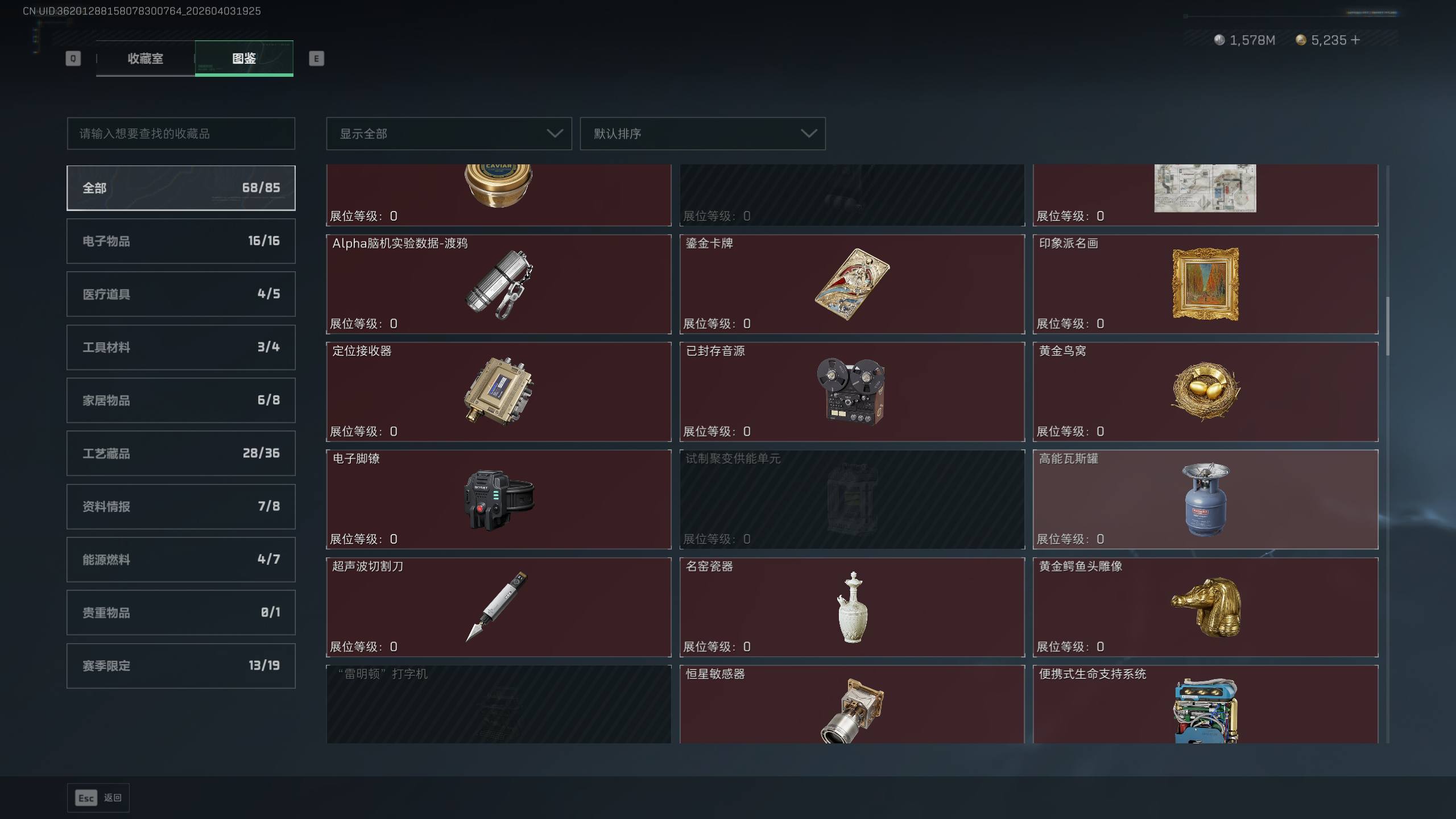Switch to the 收藏室 tab

click(x=145, y=58)
